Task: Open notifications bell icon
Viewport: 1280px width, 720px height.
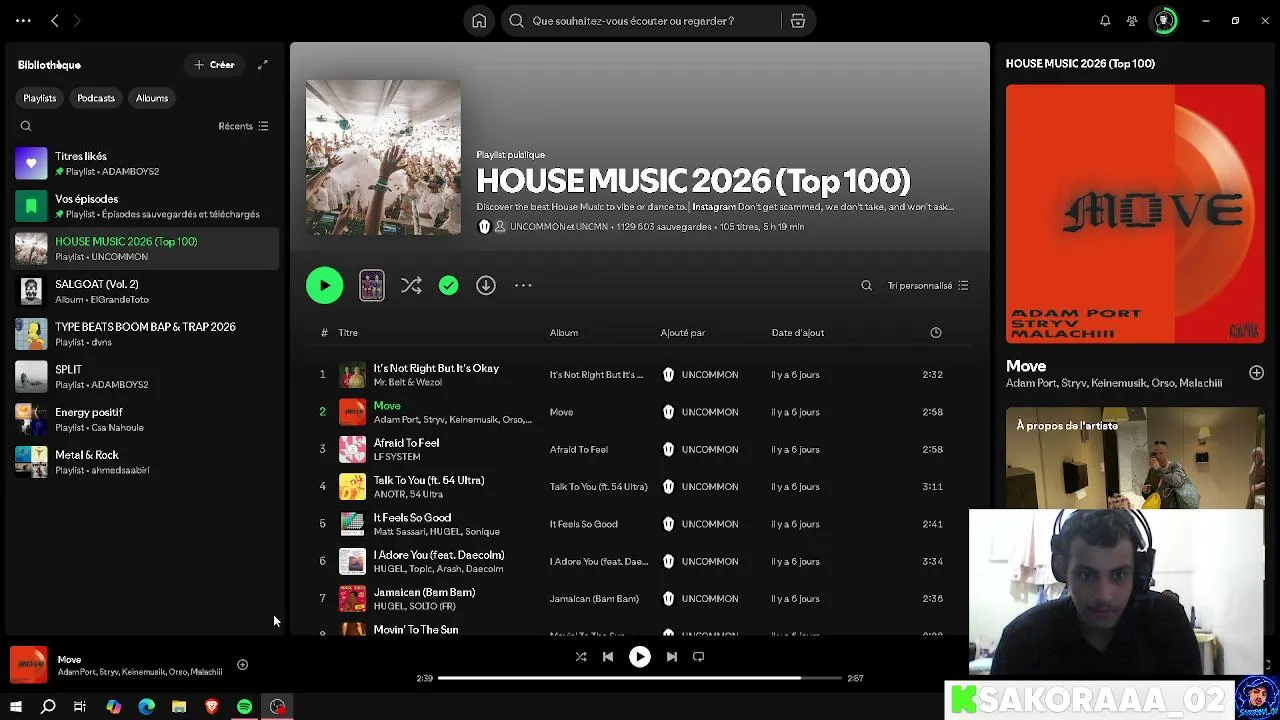Action: pos(1105,21)
